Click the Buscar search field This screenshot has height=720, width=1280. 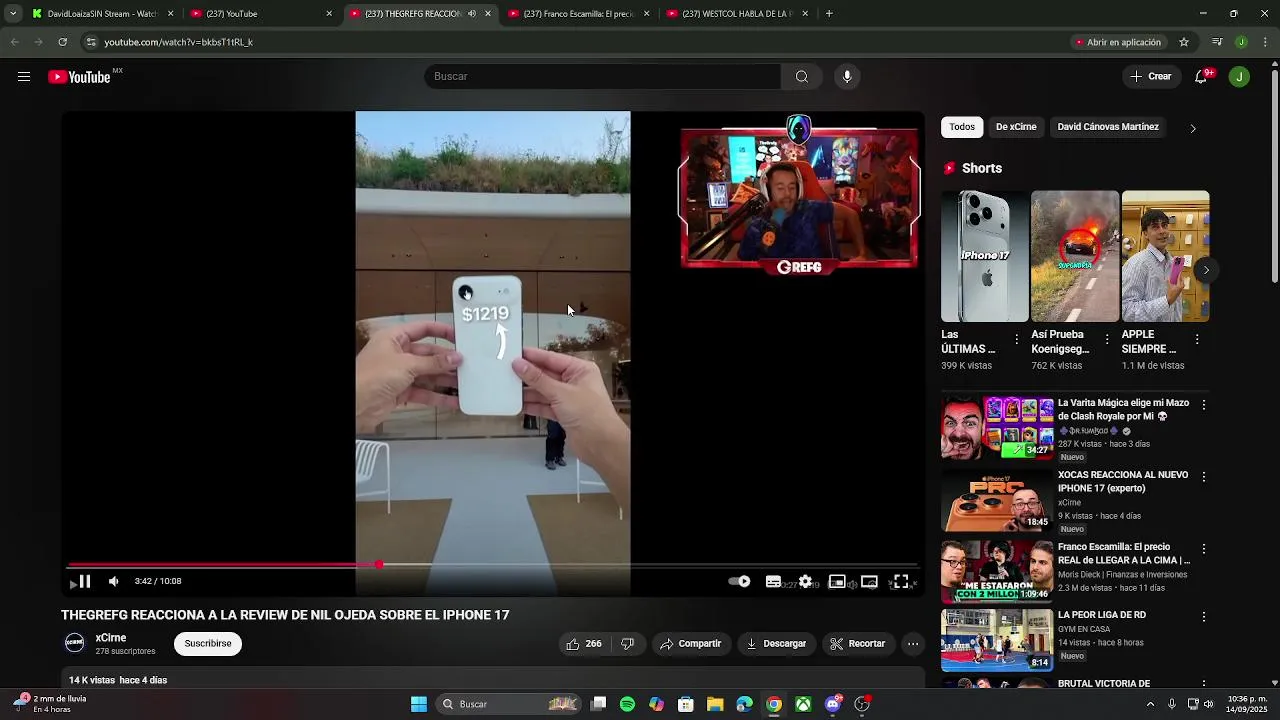point(603,77)
